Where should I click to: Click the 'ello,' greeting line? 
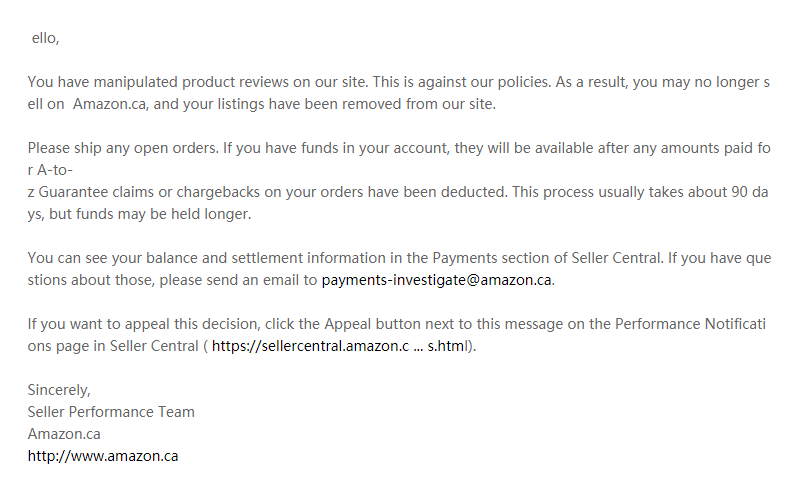[46, 38]
